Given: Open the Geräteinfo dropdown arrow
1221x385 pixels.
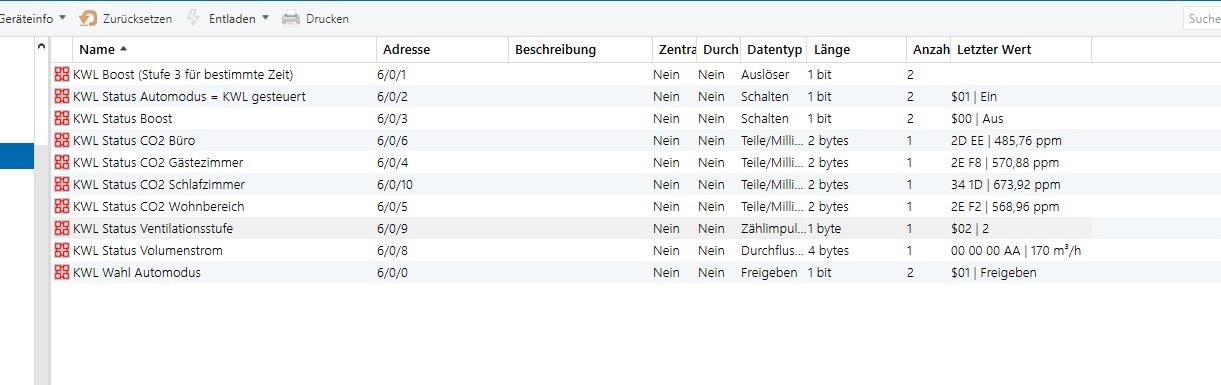Looking at the screenshot, I should [x=63, y=18].
